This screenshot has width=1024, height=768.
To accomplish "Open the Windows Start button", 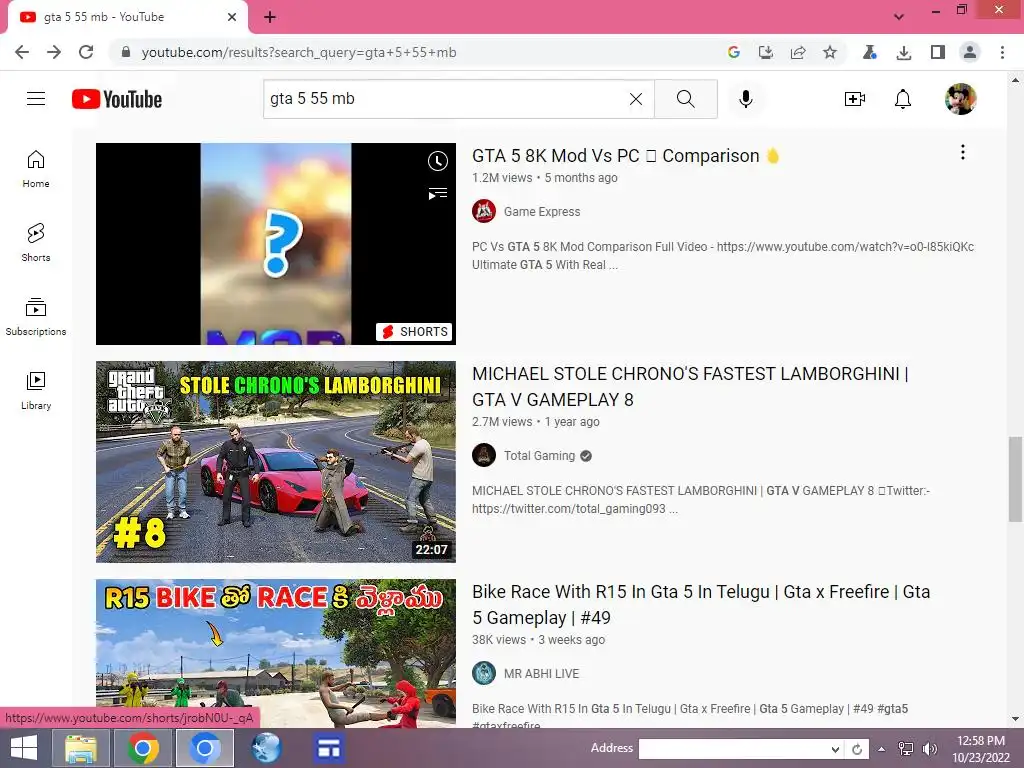I will (24, 748).
